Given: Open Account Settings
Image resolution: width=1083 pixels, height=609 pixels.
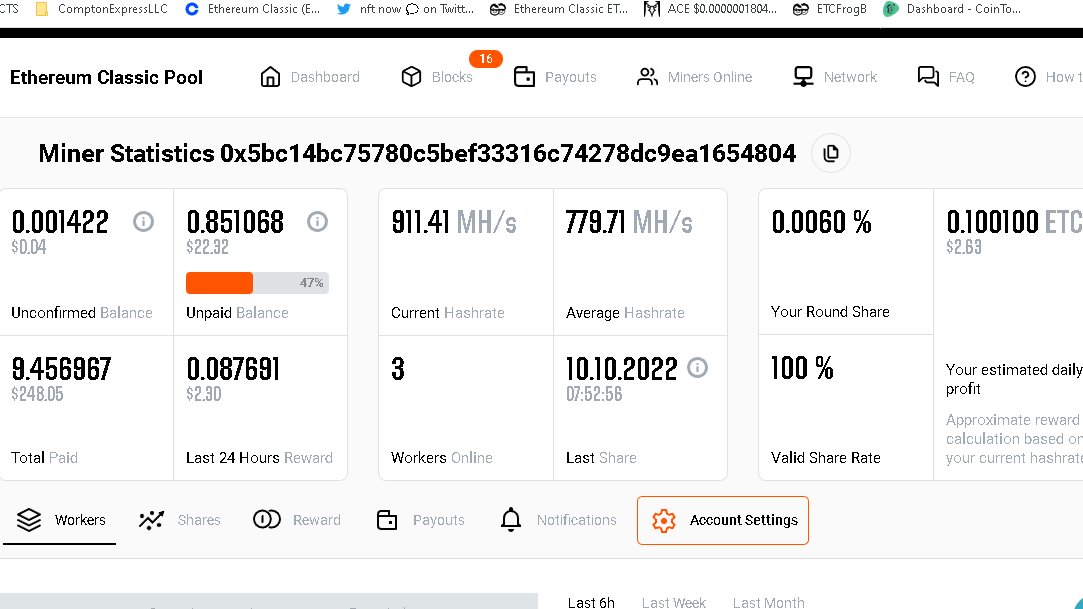Looking at the screenshot, I should pos(722,520).
